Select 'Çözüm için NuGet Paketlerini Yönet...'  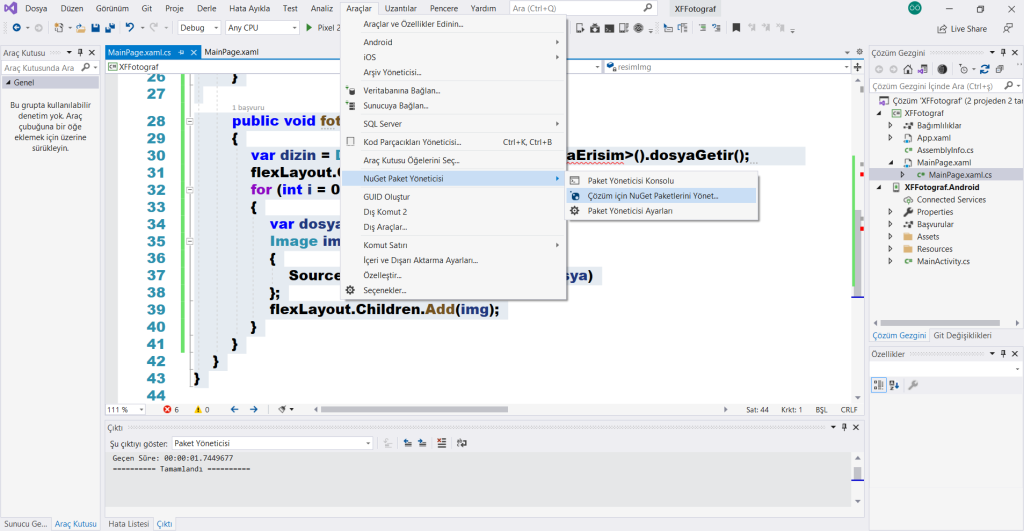coord(652,196)
